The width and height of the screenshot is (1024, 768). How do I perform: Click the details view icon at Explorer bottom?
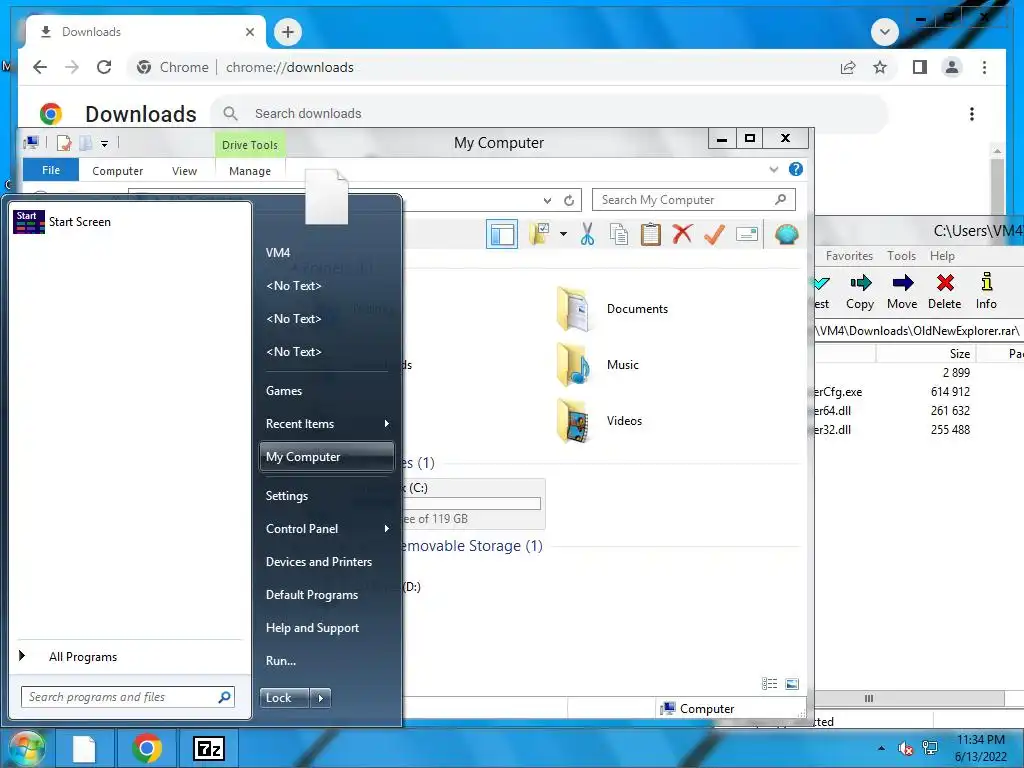(769, 684)
